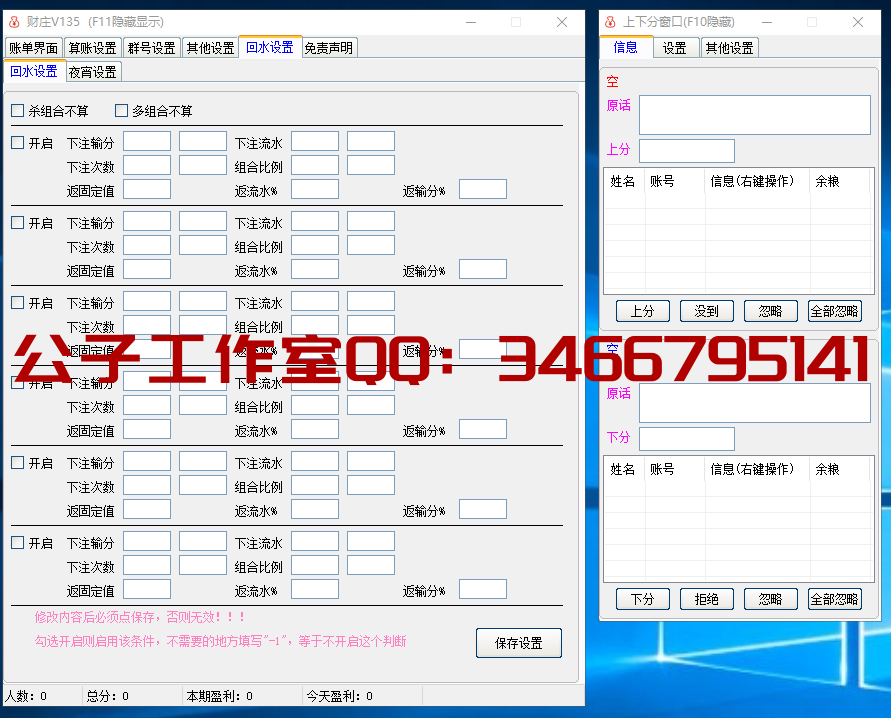Click 全部忽略 in the 上分 section
The image size is (891, 718).
coord(835,311)
